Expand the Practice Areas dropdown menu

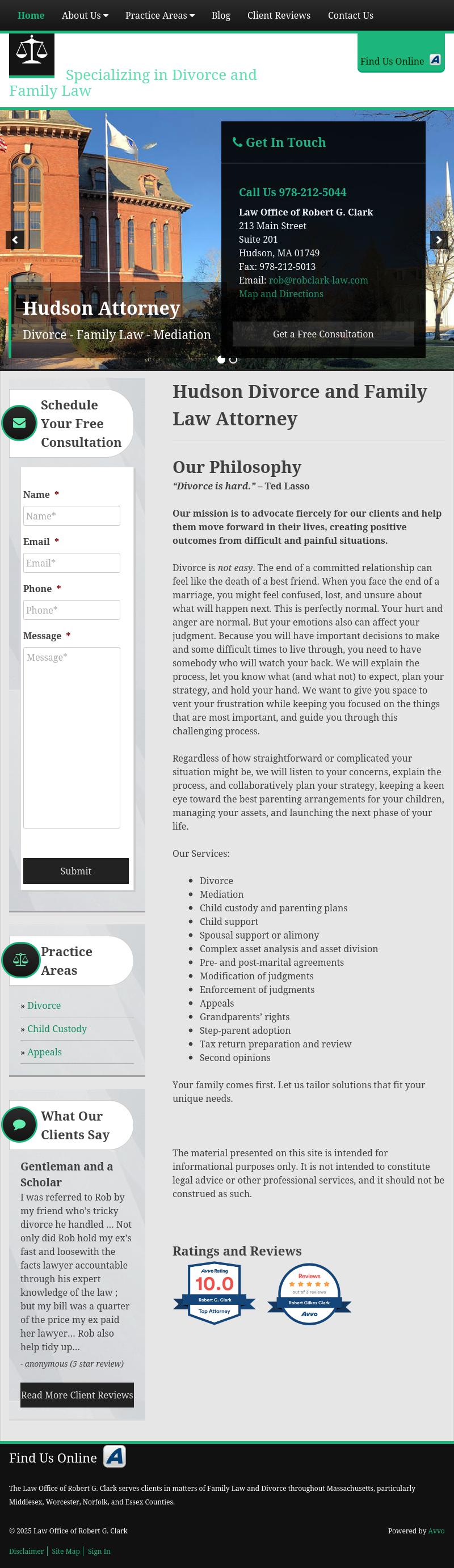coord(159,15)
